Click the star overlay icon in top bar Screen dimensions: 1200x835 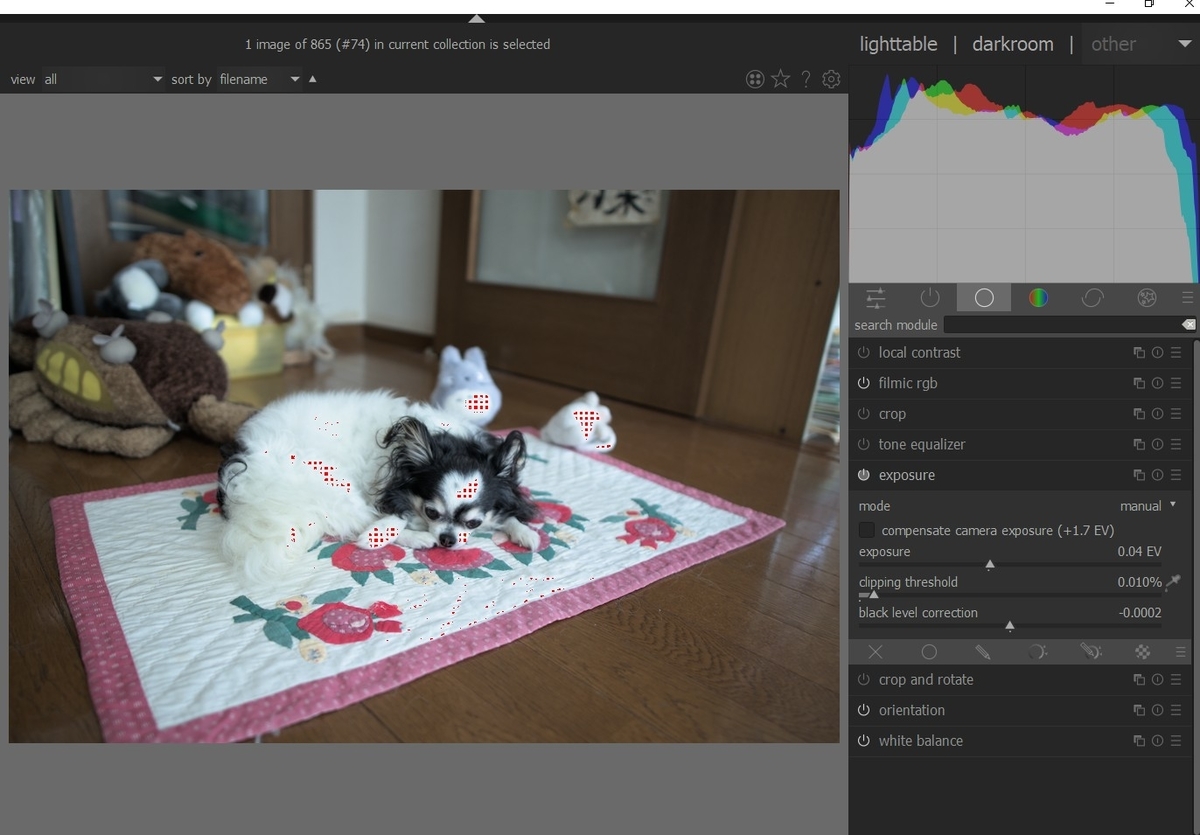point(781,79)
